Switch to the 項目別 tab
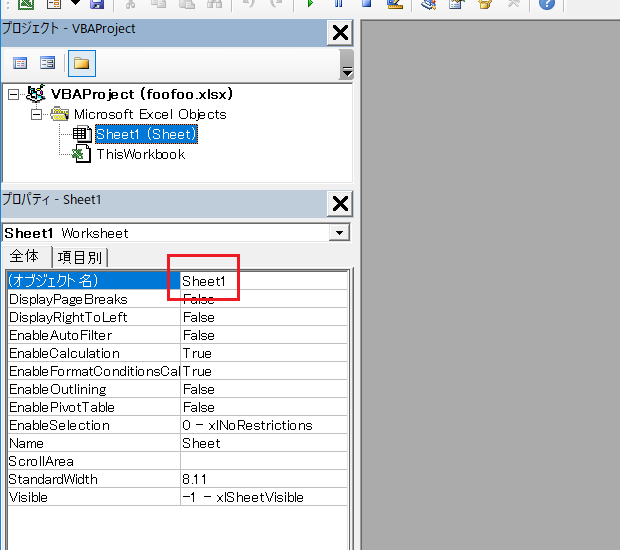This screenshot has width=620, height=550. 80,257
